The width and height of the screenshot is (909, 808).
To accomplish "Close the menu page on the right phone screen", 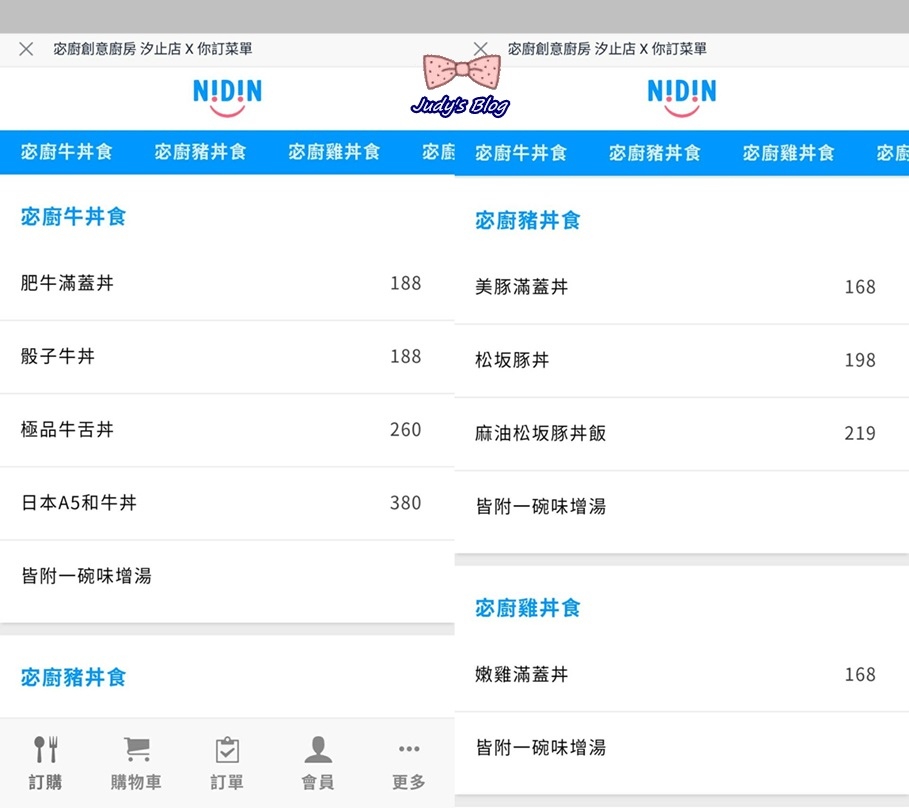I will click(481, 49).
